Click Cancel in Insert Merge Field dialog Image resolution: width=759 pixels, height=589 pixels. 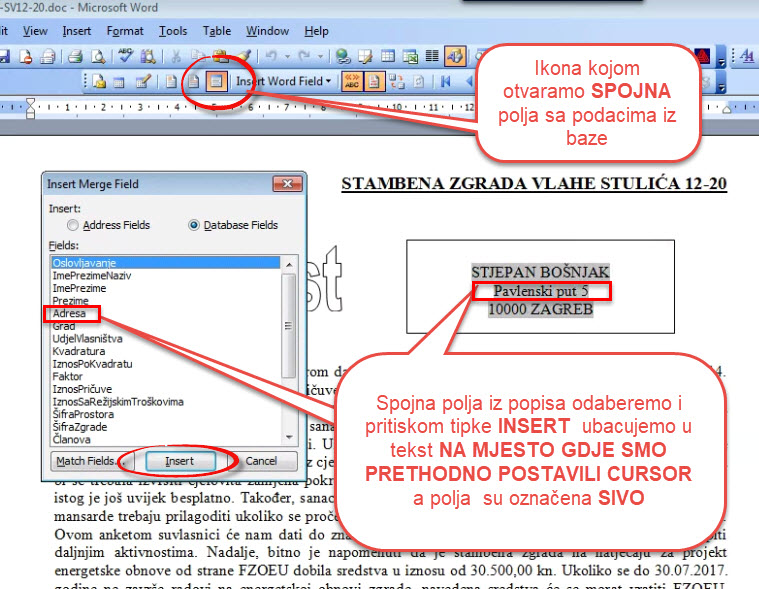tap(260, 461)
